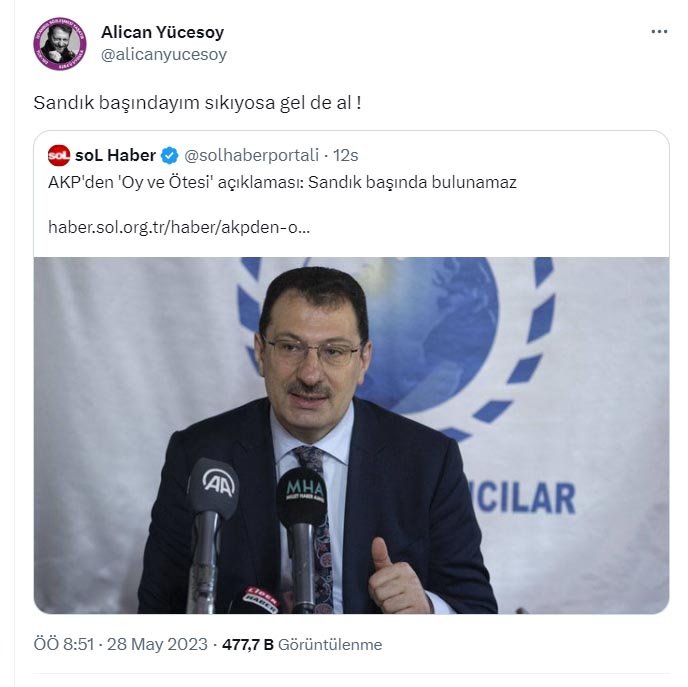This screenshot has height=687, width=688.
Task: Go to the @solhaberportali handle
Action: pyautogui.click(x=251, y=155)
